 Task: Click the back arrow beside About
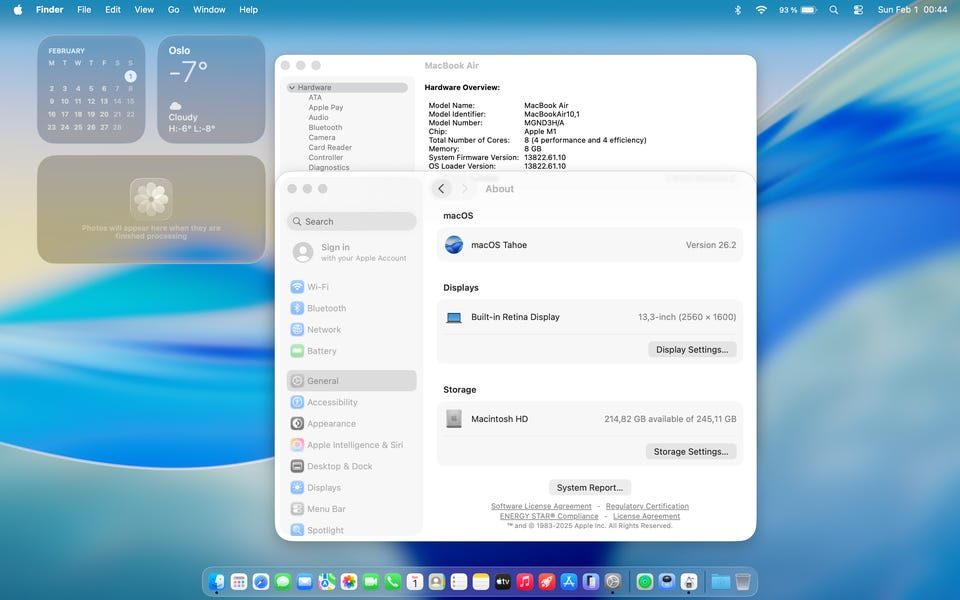441,189
